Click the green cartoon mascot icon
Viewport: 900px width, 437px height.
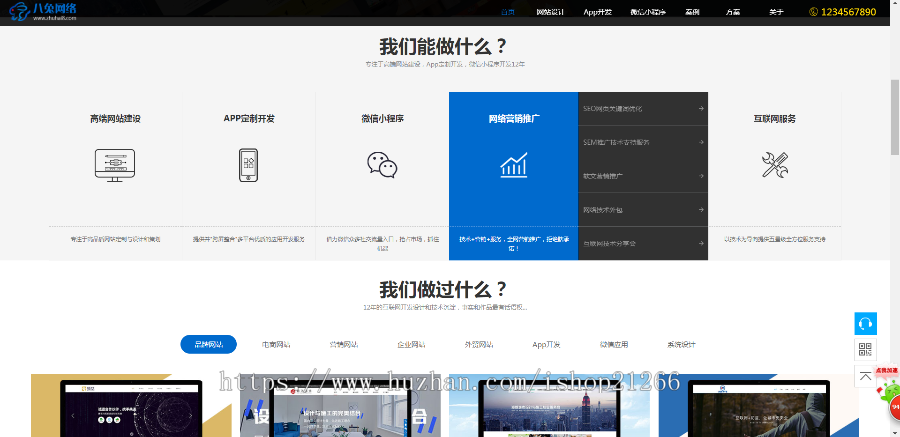888,393
